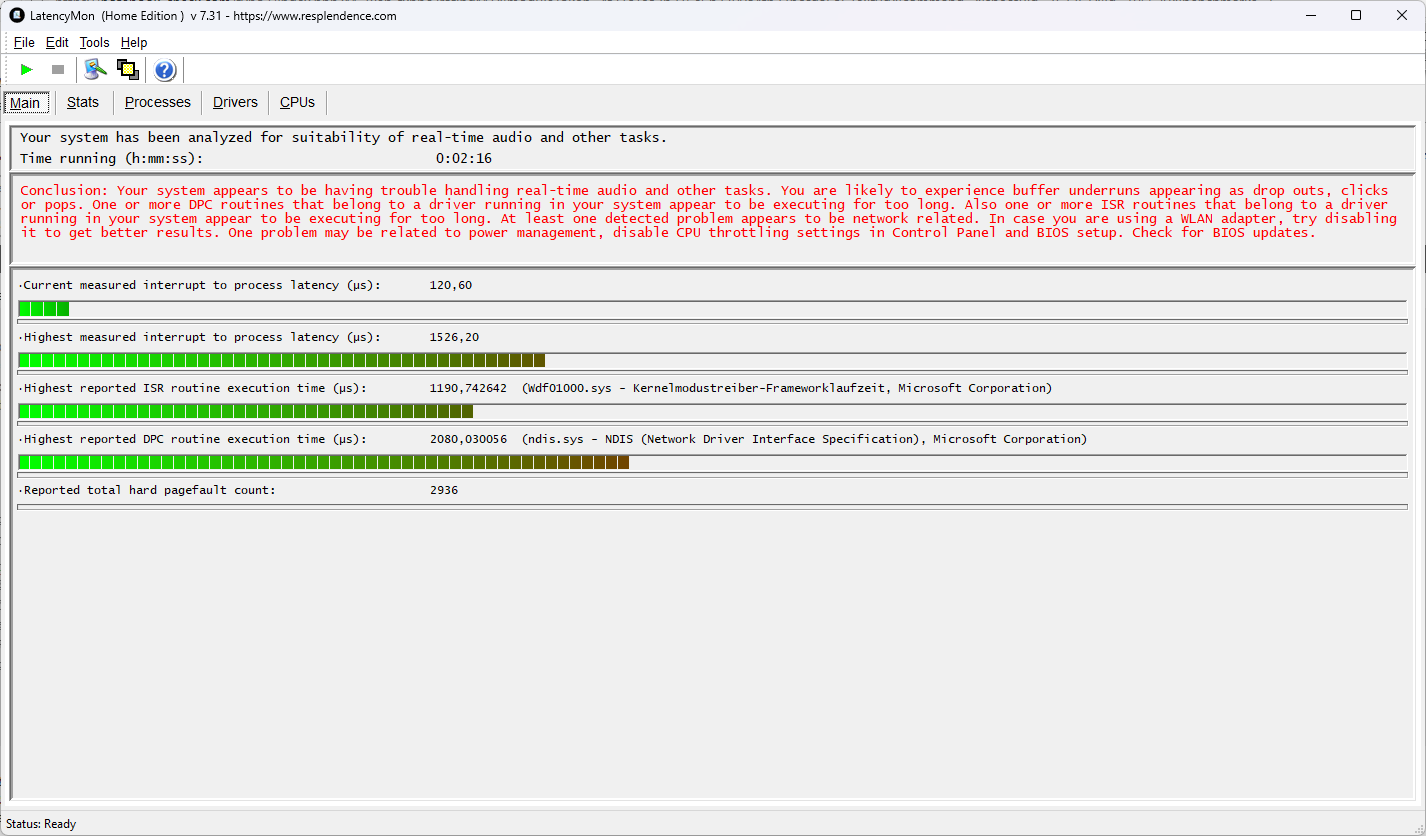Click 'Reported total hard pagefault count' label
The image size is (1426, 836).
coord(148,490)
